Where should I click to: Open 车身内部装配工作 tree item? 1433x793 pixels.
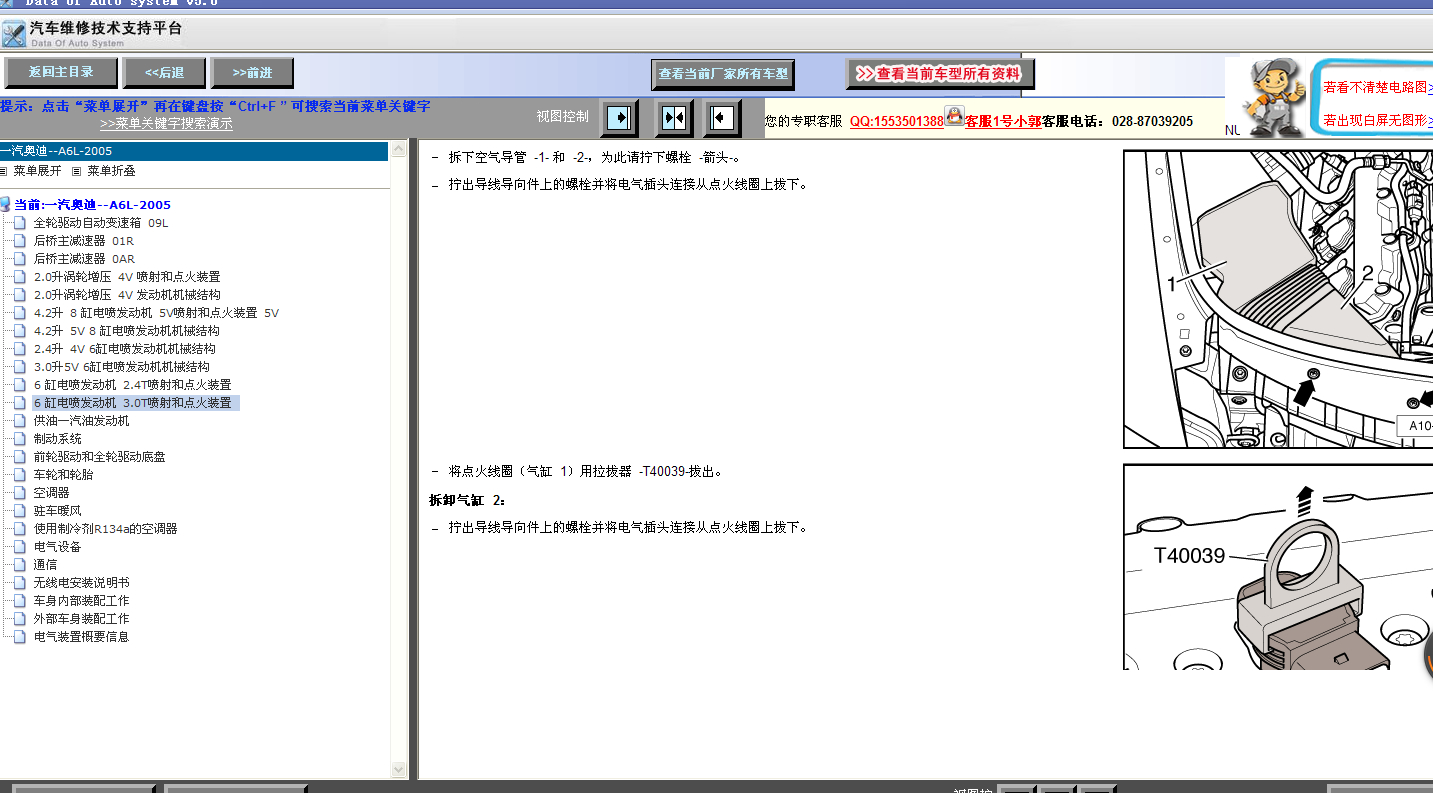(81, 601)
